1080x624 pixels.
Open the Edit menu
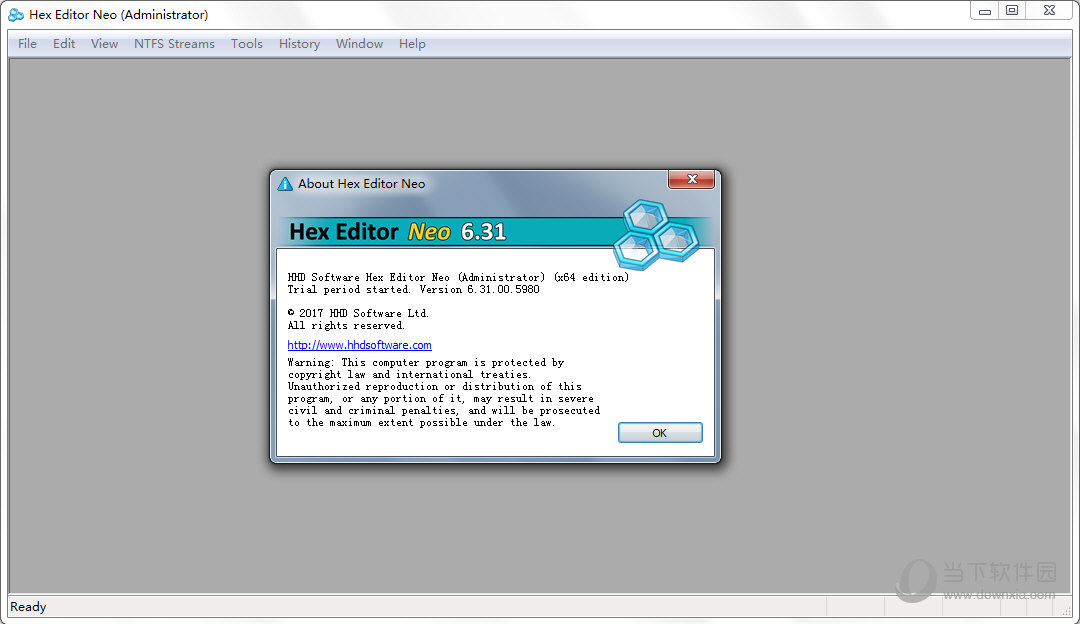pos(63,43)
